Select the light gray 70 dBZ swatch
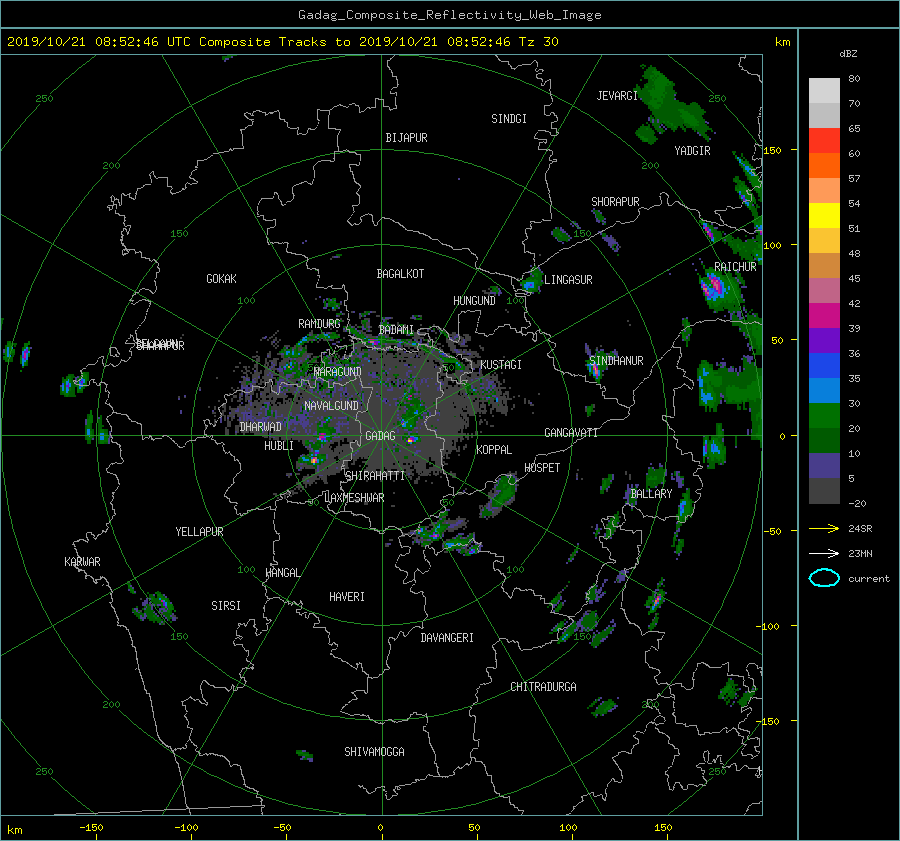This screenshot has height=841, width=900. coord(824,91)
